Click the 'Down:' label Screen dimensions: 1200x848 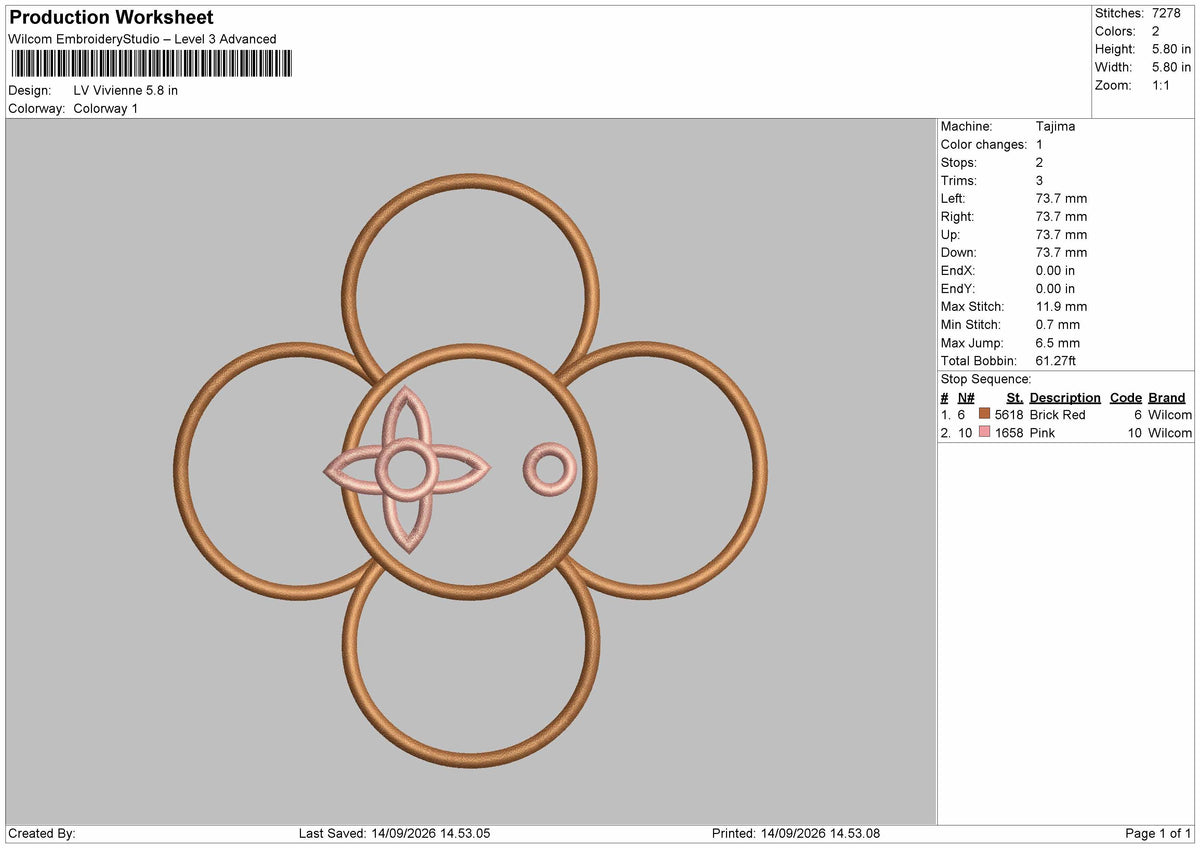959,252
